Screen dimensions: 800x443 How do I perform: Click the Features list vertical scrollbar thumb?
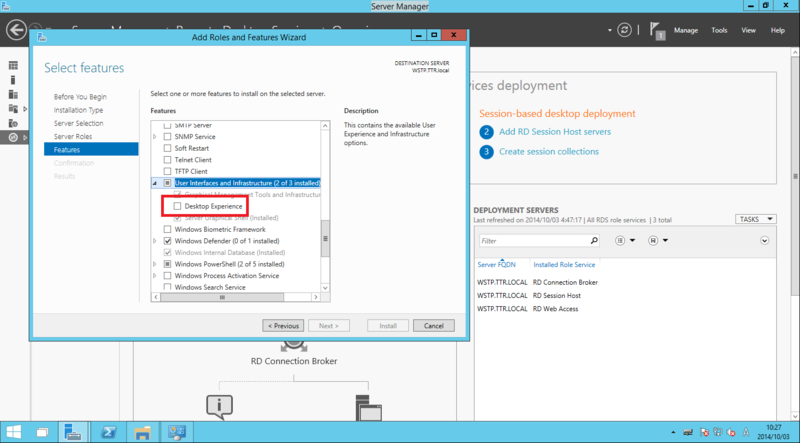pyautogui.click(x=326, y=238)
